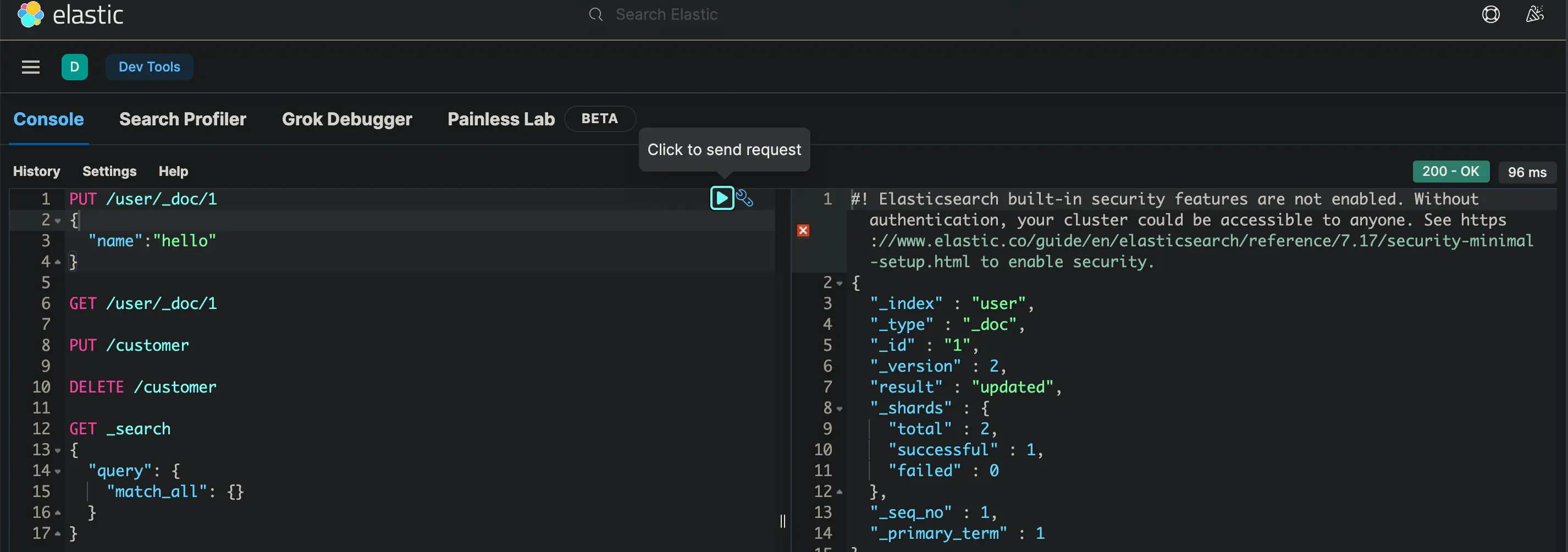Image resolution: width=1568 pixels, height=552 pixels.
Task: Open the help lifebuoy icon
Action: (1490, 15)
